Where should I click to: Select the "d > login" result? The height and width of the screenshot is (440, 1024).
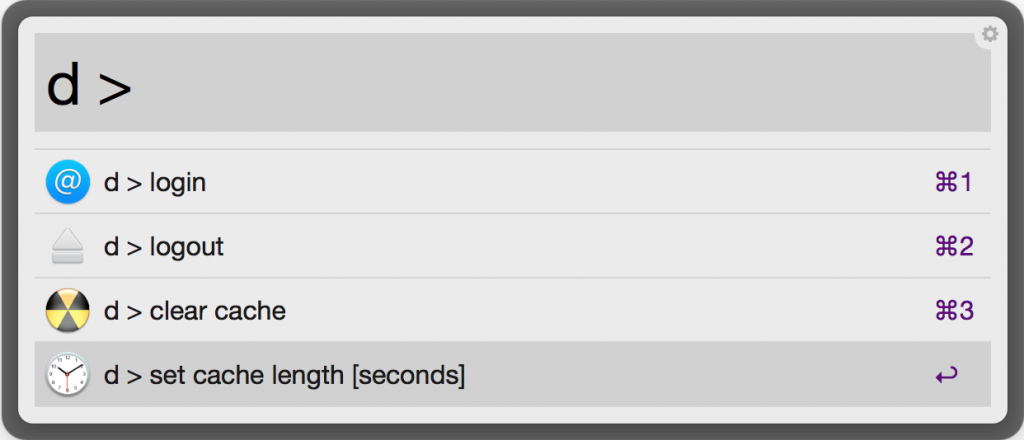click(500, 183)
